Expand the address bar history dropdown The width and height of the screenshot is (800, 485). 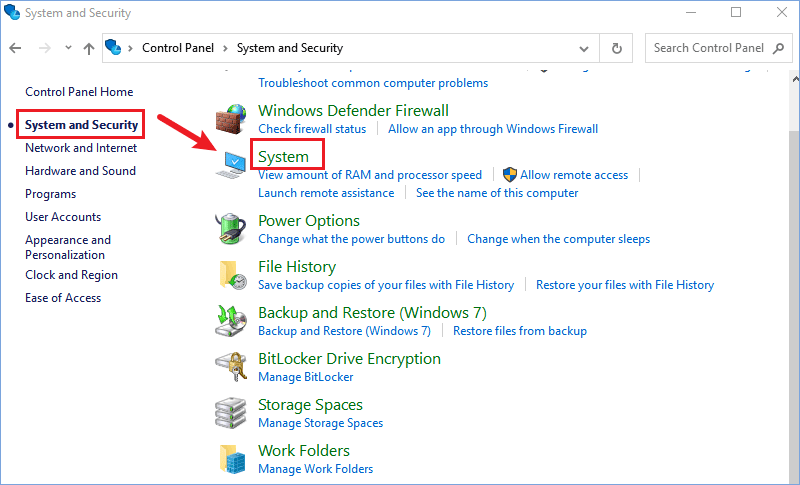click(x=584, y=49)
